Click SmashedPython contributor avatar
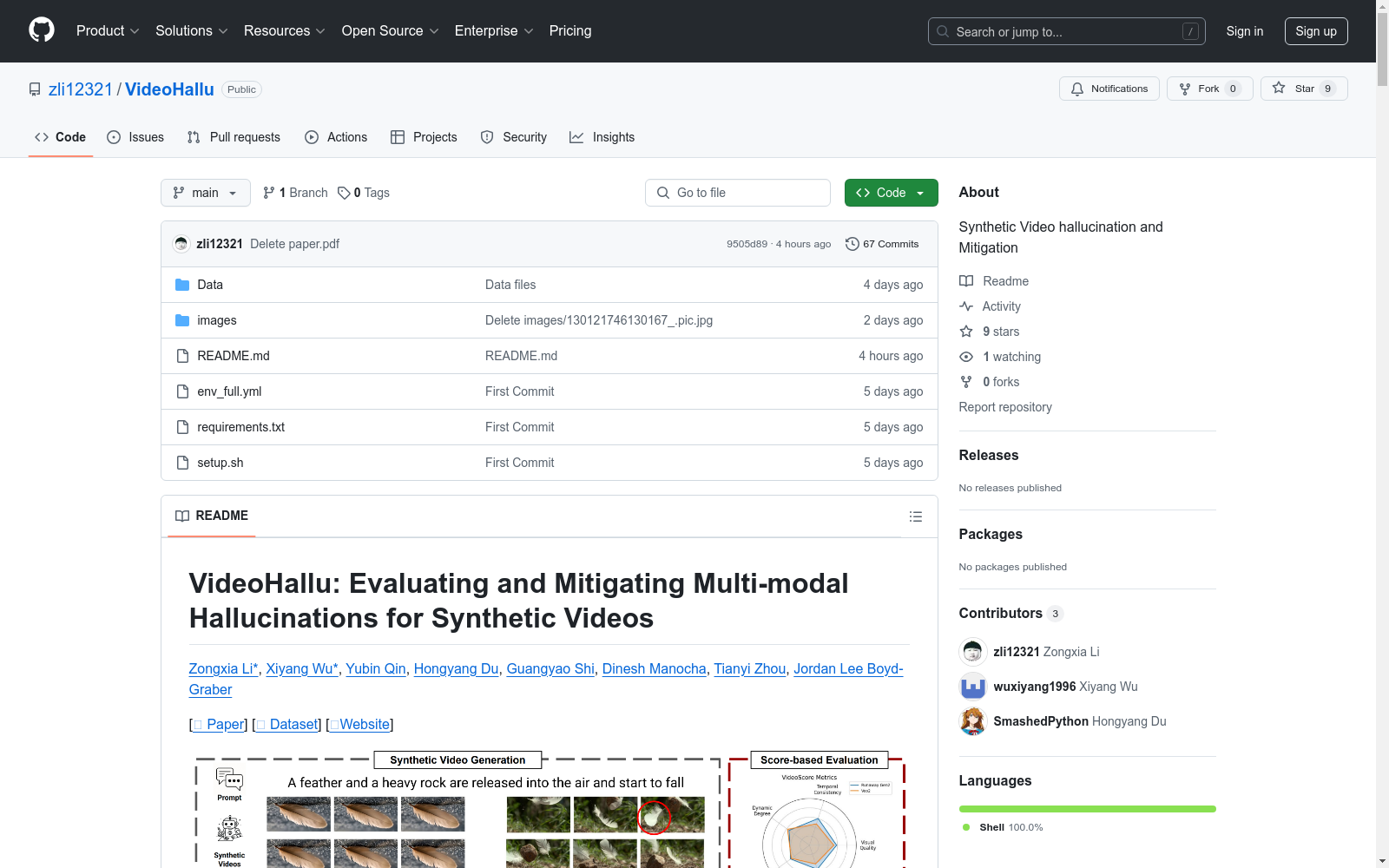Viewport: 1389px width, 868px height. [x=973, y=721]
